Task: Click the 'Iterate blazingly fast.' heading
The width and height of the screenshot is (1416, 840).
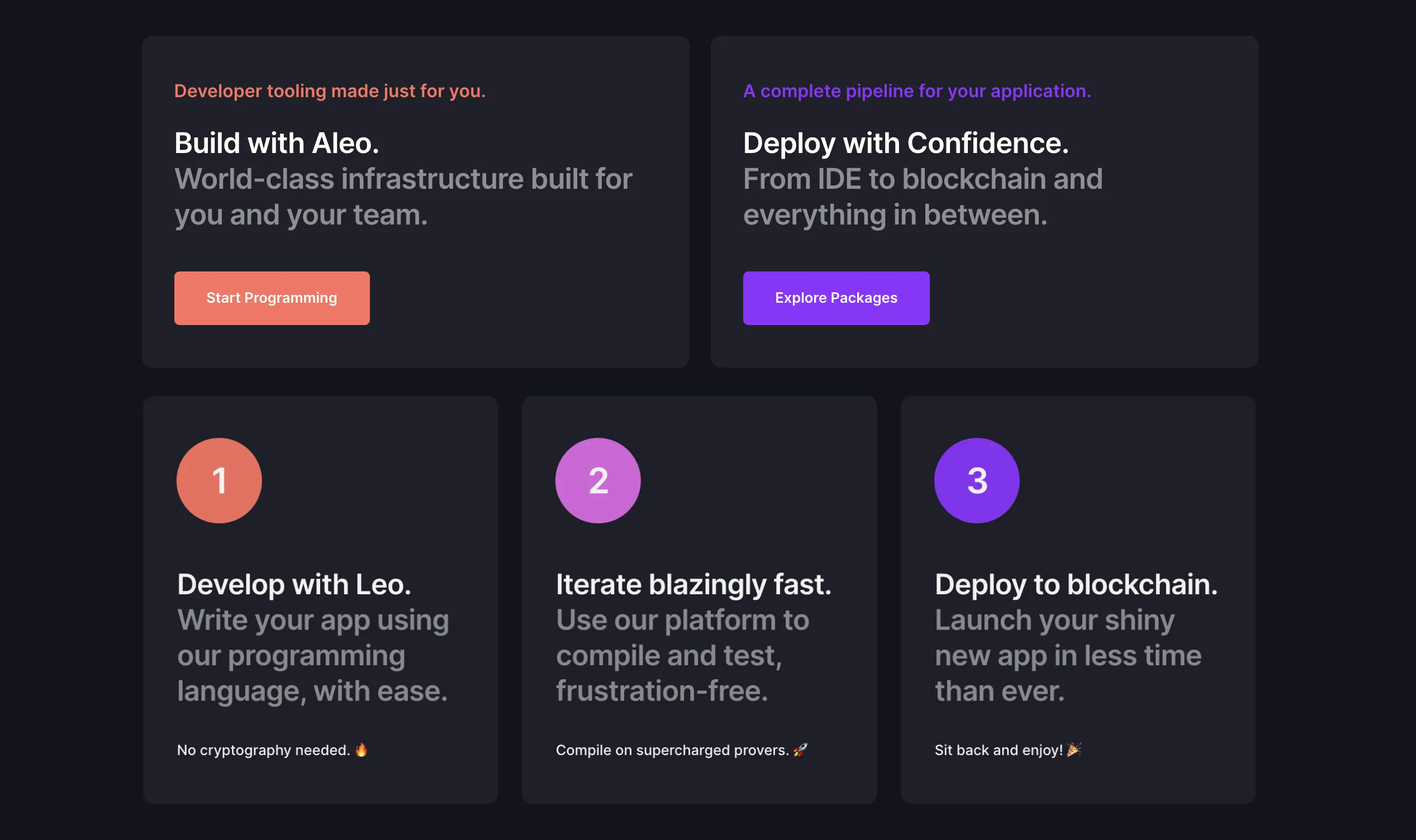Action: point(693,584)
